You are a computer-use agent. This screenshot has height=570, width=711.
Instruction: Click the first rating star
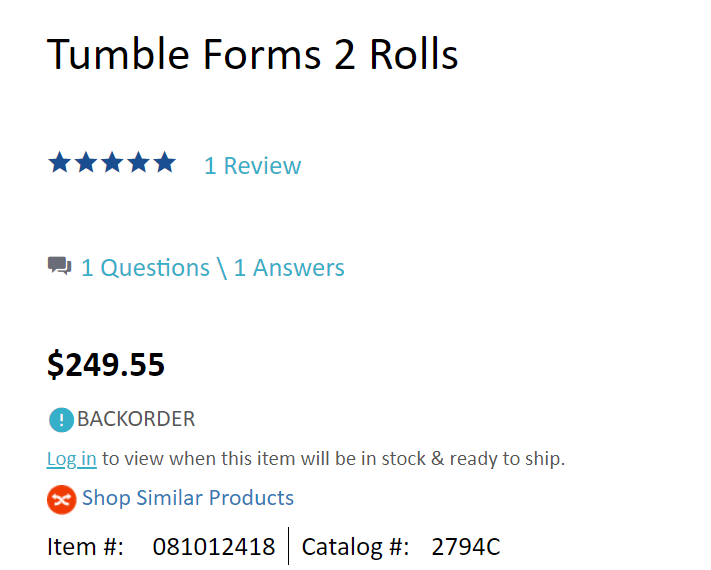(x=60, y=163)
